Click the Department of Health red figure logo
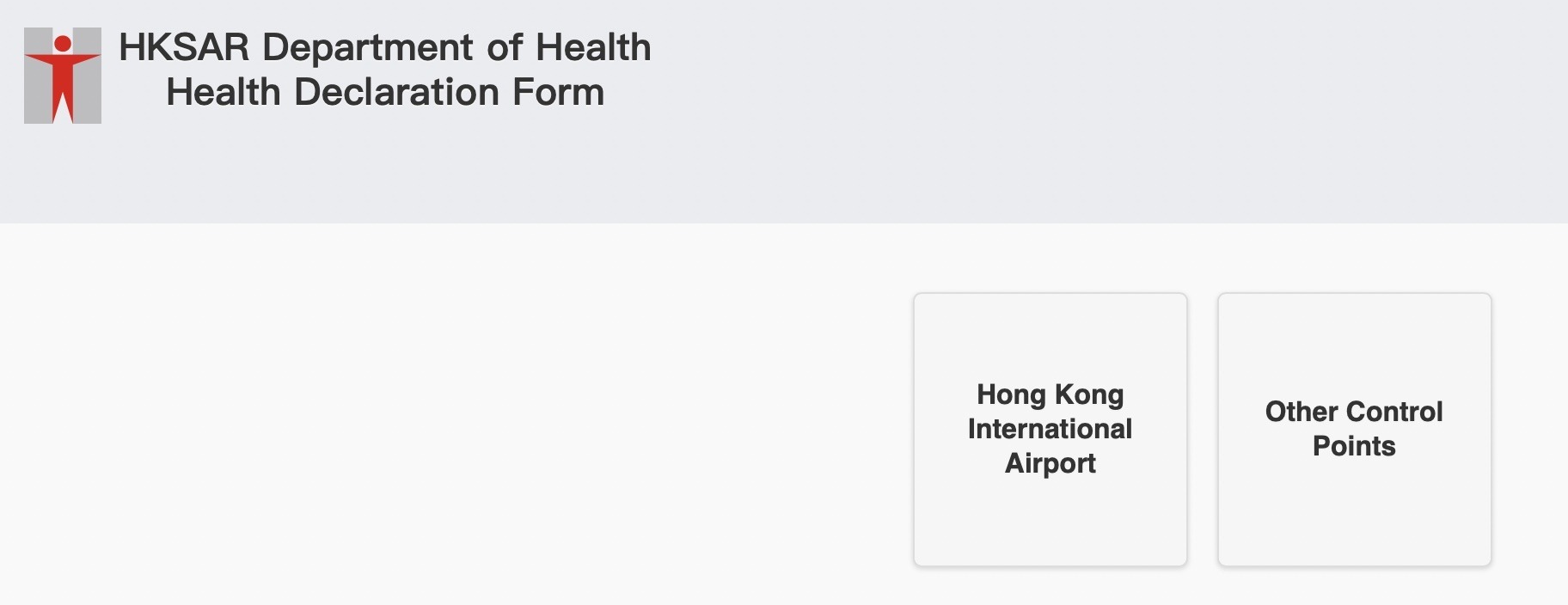1568x605 pixels. (x=61, y=74)
